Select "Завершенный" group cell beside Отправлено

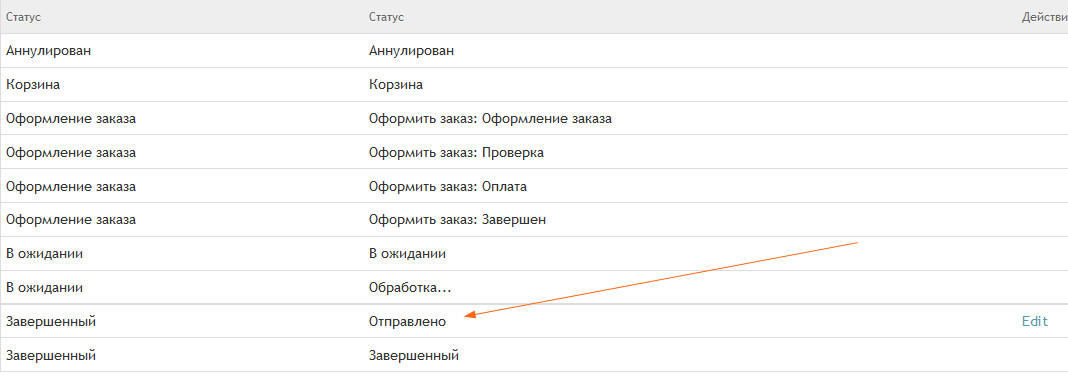pyautogui.click(x=51, y=322)
